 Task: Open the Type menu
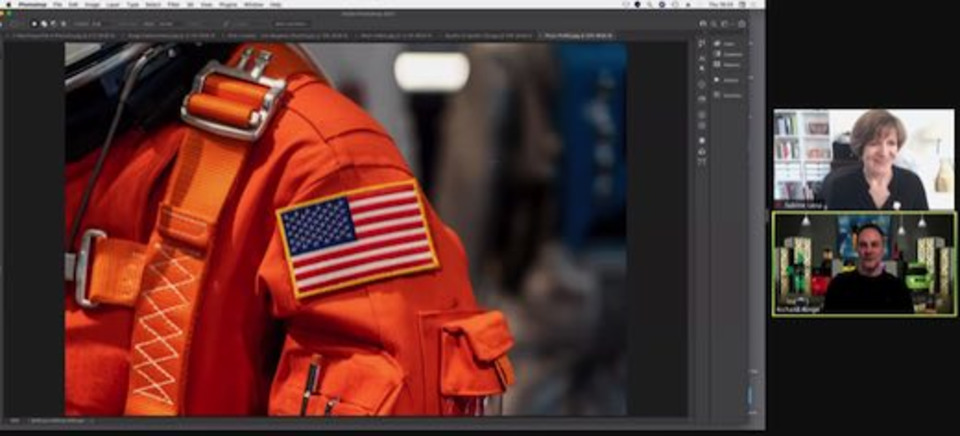[133, 4]
